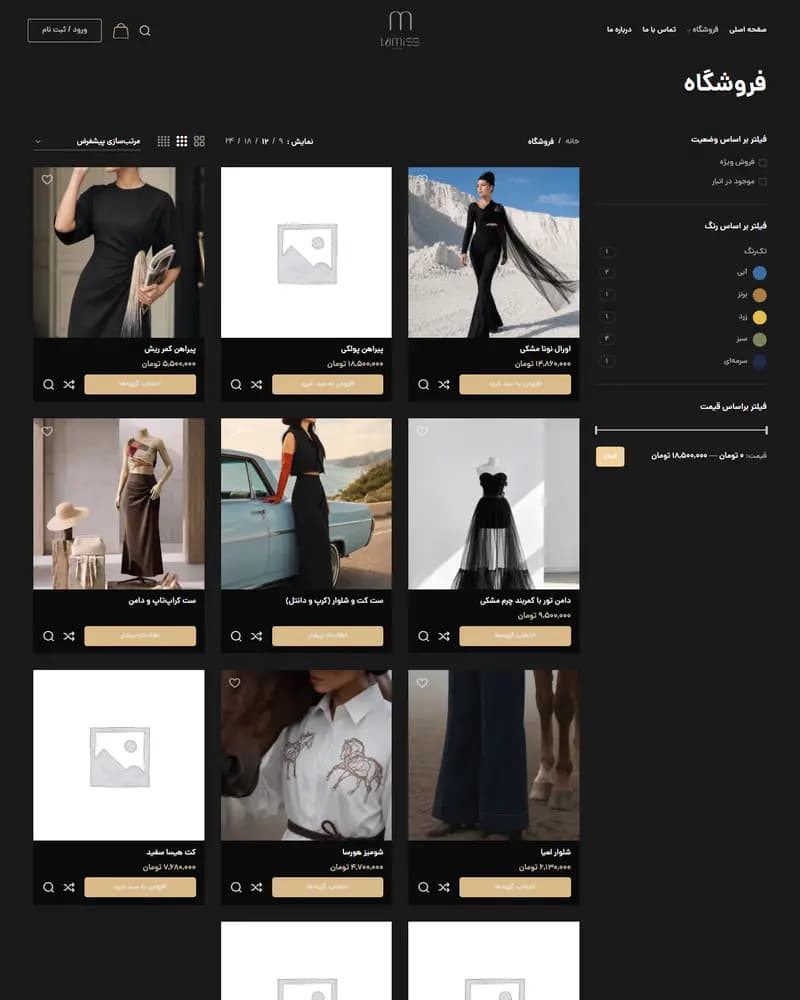800x1000 pixels.
Task: Filter by green 'سبز' color swatch
Action: [x=759, y=340]
